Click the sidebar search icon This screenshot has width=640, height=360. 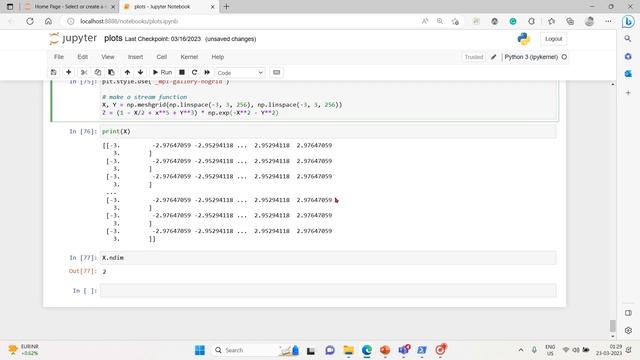pos(628,38)
